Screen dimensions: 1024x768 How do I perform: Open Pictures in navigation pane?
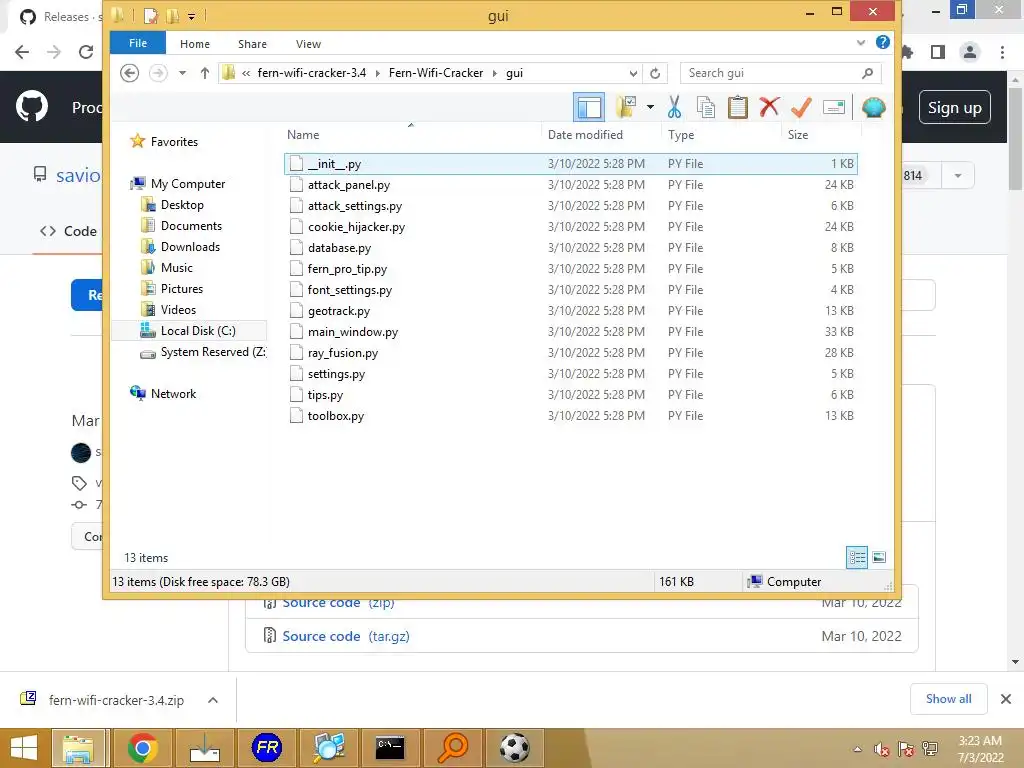(x=172, y=289)
